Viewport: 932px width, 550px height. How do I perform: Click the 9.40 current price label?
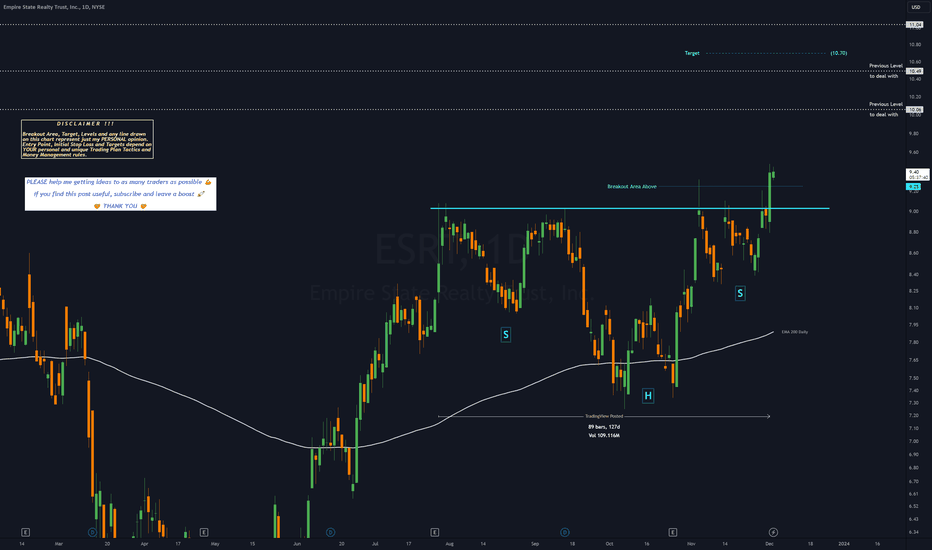click(917, 174)
